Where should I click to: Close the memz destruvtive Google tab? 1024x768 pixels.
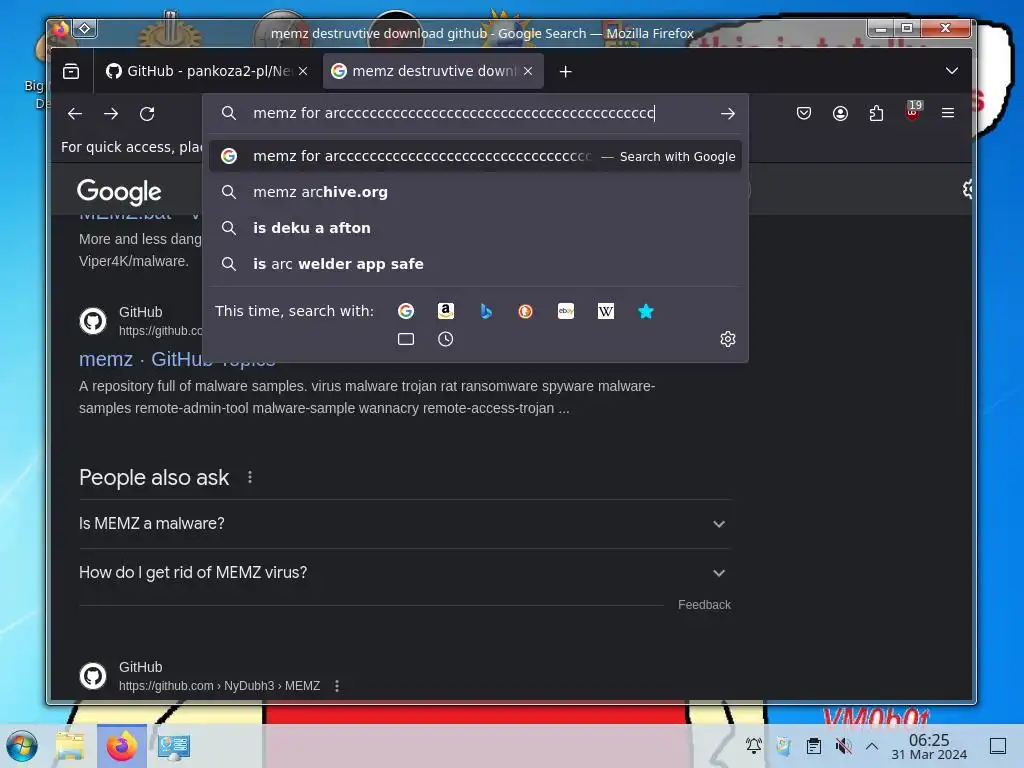(x=528, y=71)
